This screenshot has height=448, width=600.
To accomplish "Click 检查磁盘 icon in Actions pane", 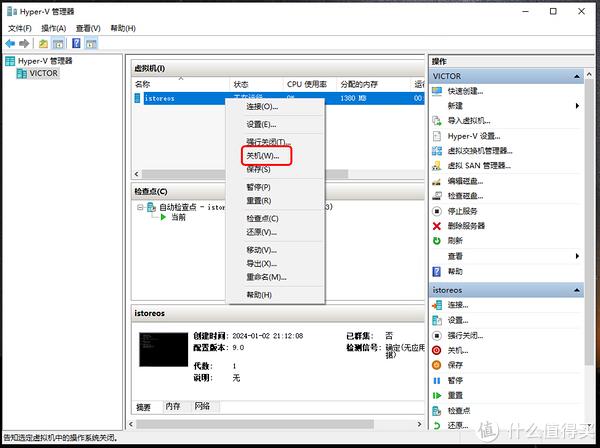I will [x=437, y=196].
